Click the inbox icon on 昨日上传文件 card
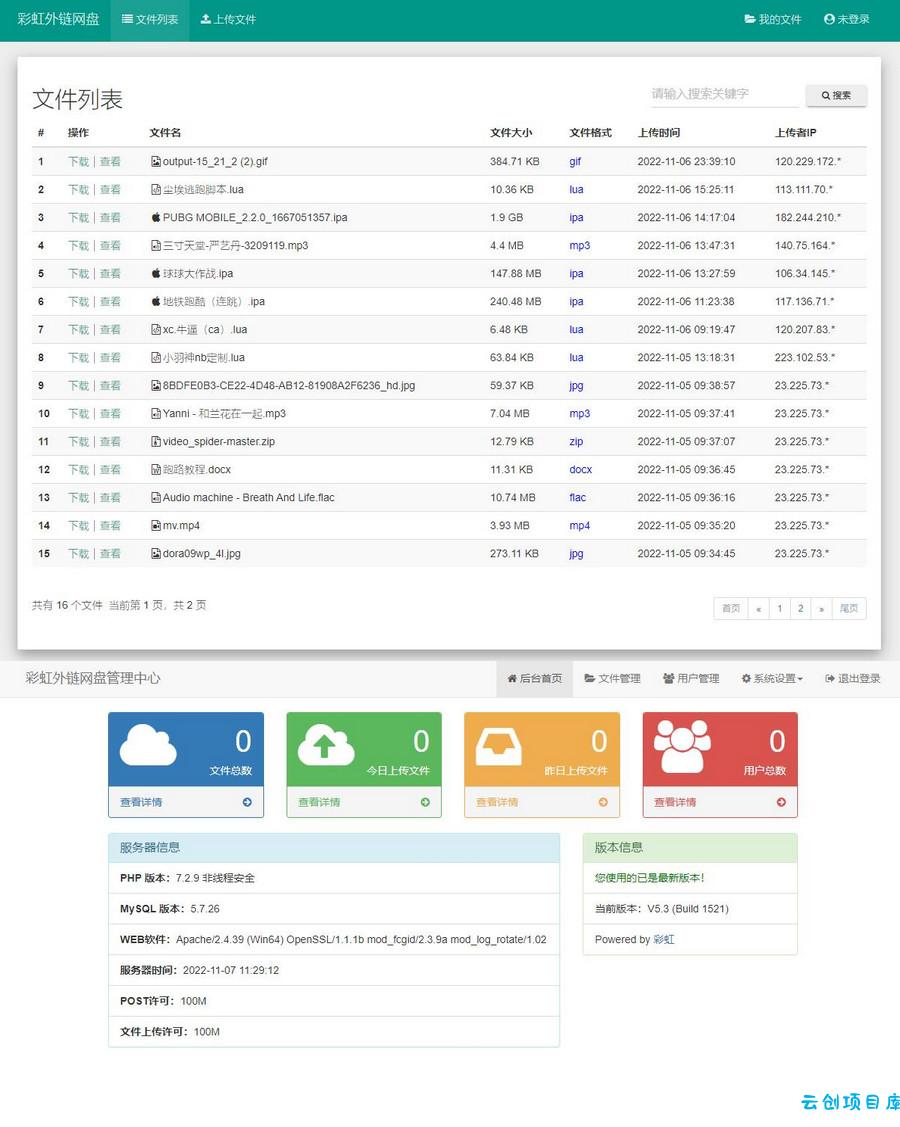The width and height of the screenshot is (900, 1127). pos(499,748)
